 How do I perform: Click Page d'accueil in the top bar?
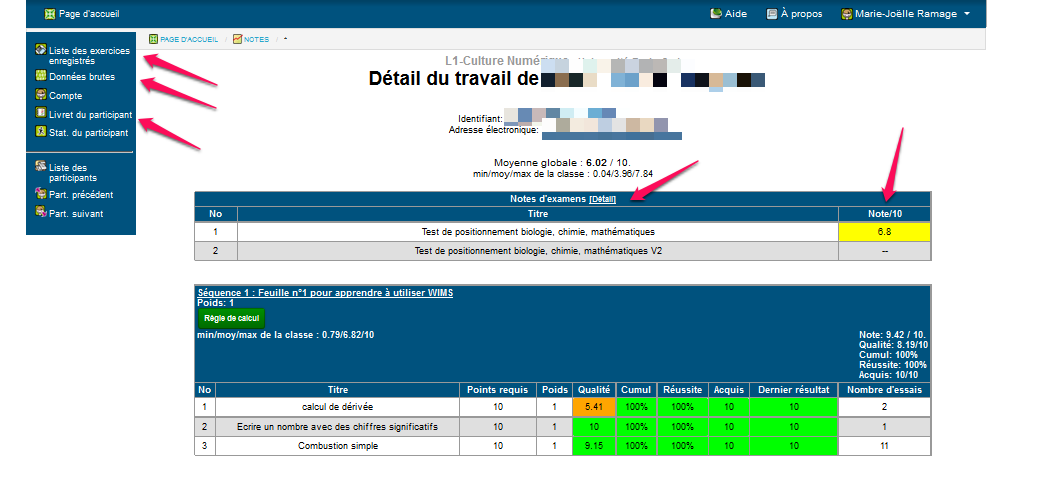82,14
